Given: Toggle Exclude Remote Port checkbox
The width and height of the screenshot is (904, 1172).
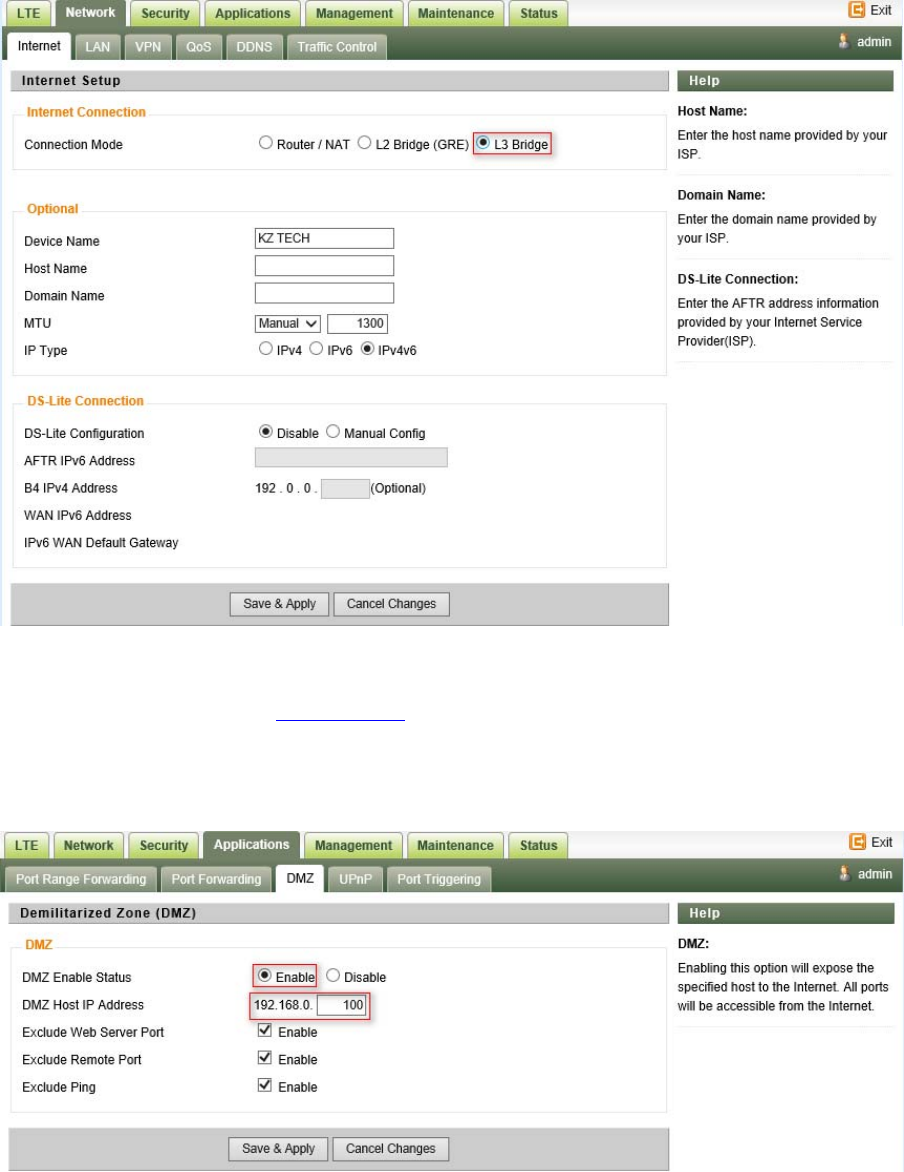Looking at the screenshot, I should coord(265,1058).
